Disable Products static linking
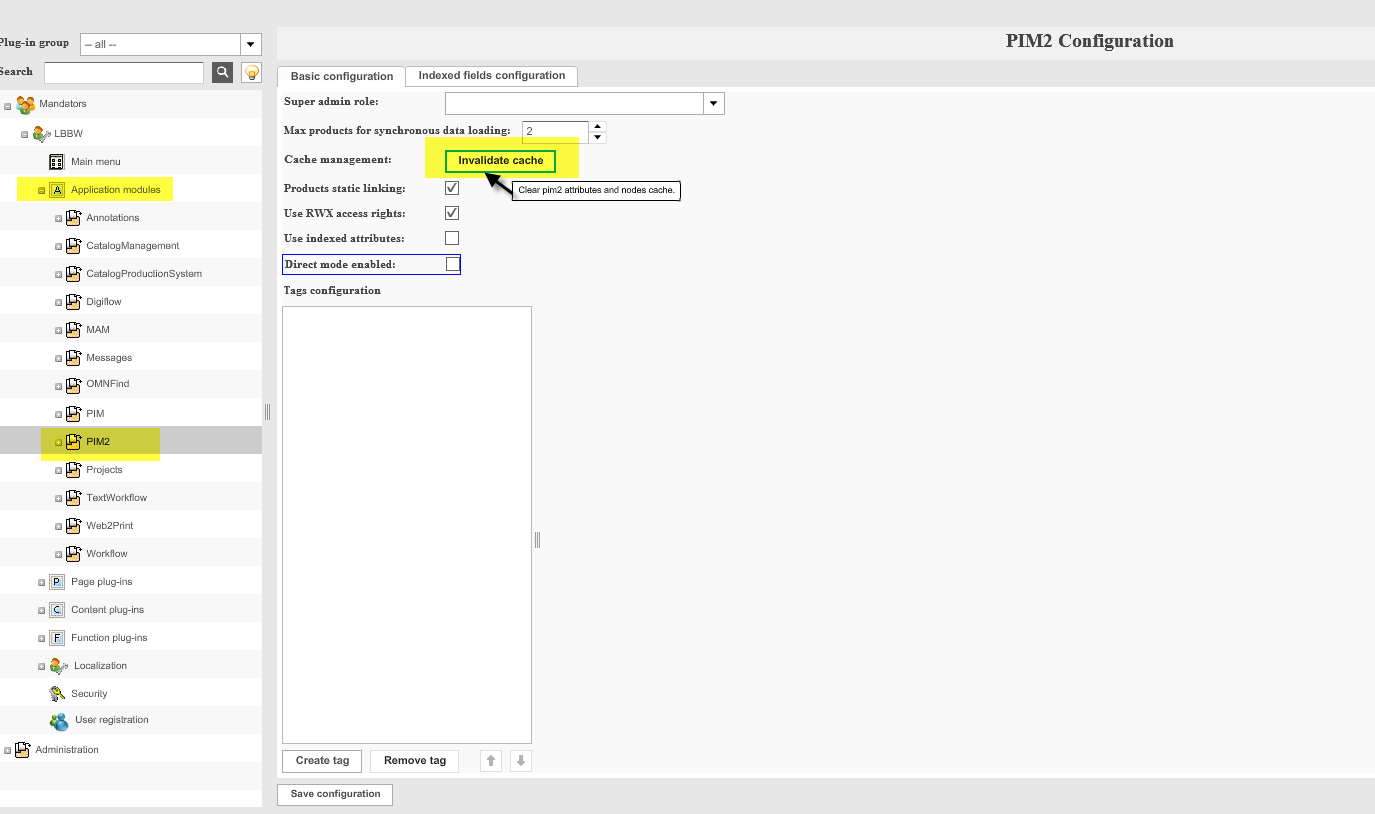The height and width of the screenshot is (814, 1375). [x=451, y=187]
